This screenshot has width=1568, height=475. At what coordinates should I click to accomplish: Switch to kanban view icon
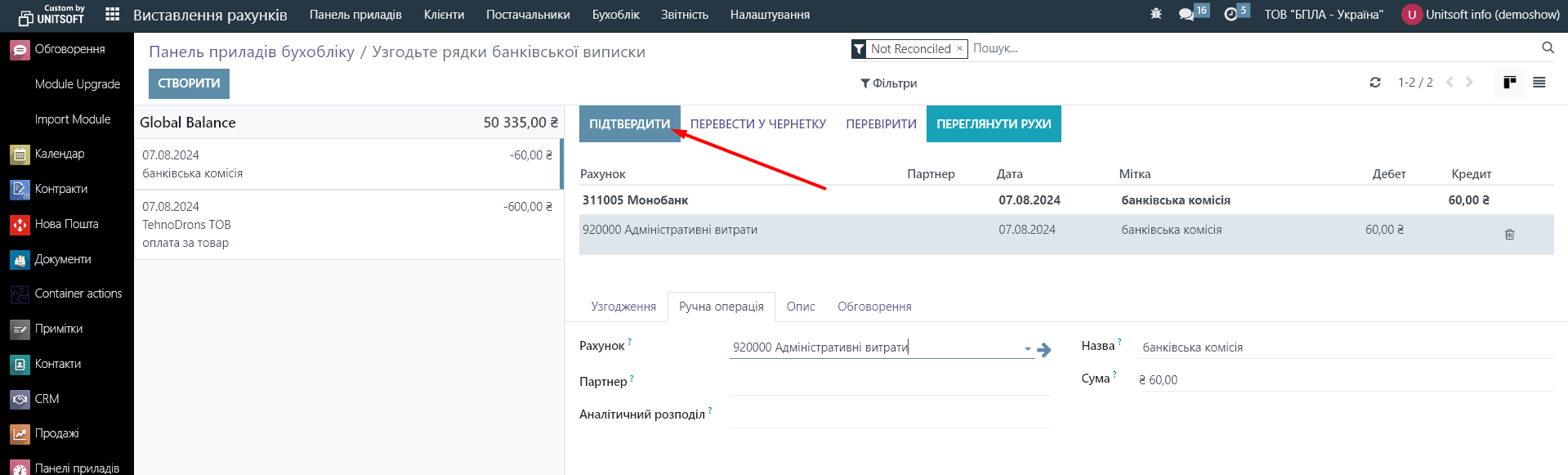coord(1509,83)
